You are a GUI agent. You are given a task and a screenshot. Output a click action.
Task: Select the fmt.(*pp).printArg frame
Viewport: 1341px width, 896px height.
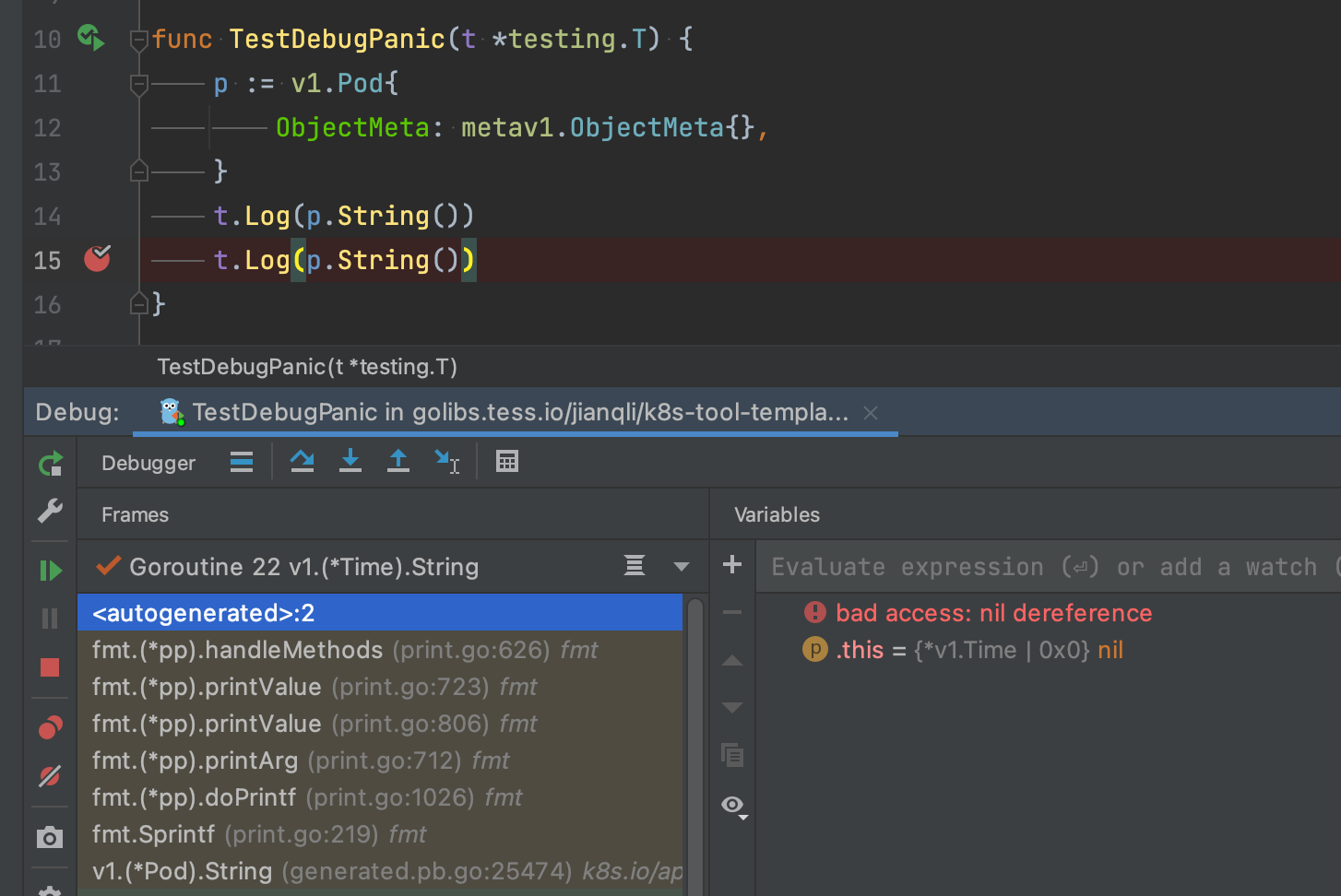pos(380,760)
